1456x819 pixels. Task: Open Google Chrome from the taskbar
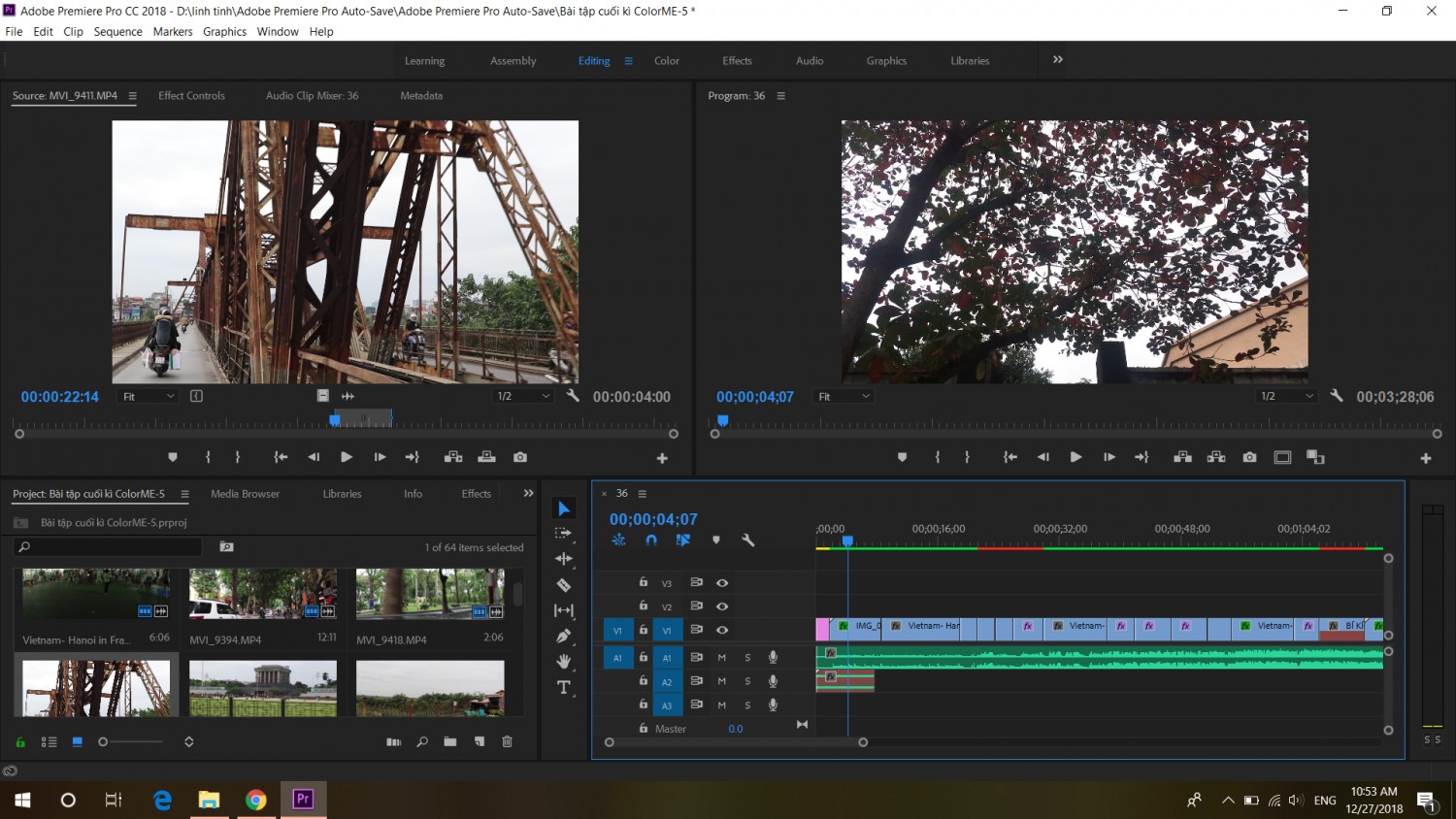(256, 800)
